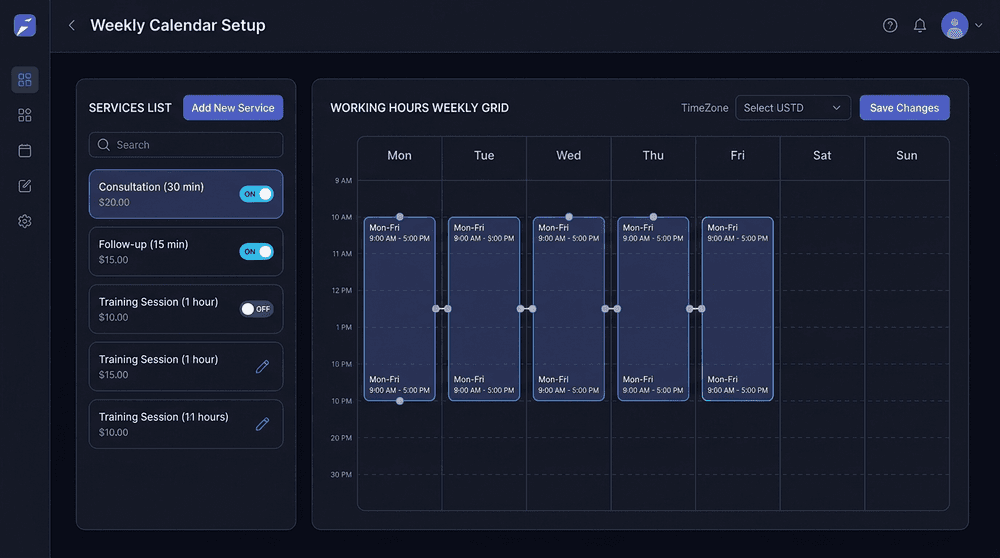Select the Thu column header
This screenshot has height=558, width=1000.
click(653, 156)
